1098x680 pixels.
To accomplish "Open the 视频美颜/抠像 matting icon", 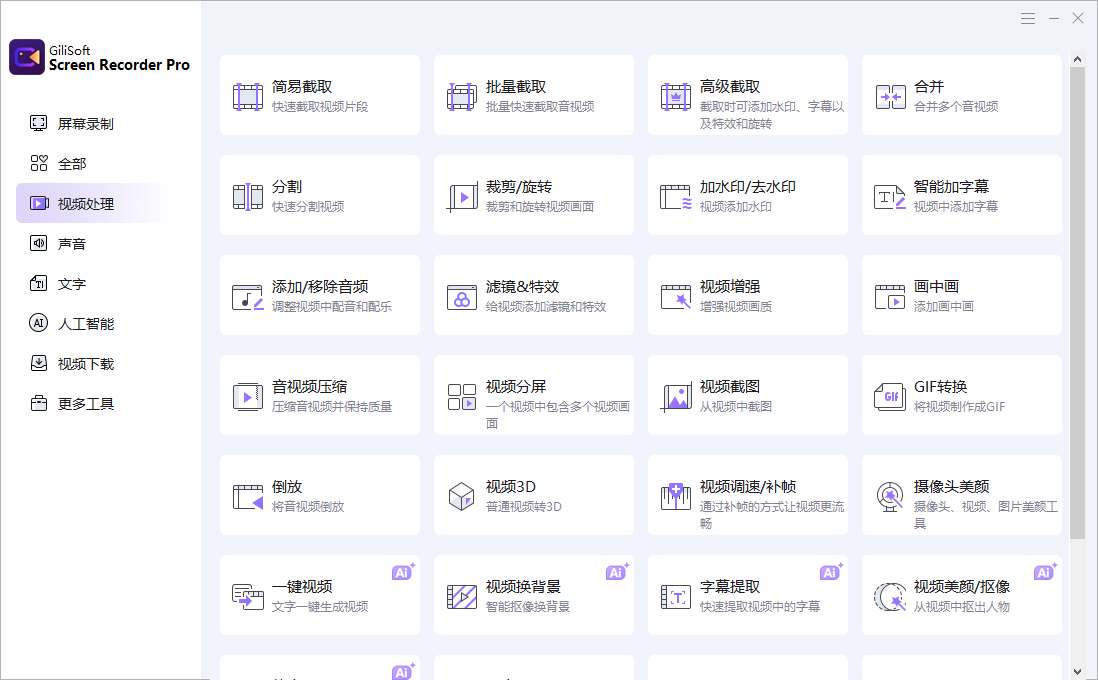I will click(x=890, y=597).
